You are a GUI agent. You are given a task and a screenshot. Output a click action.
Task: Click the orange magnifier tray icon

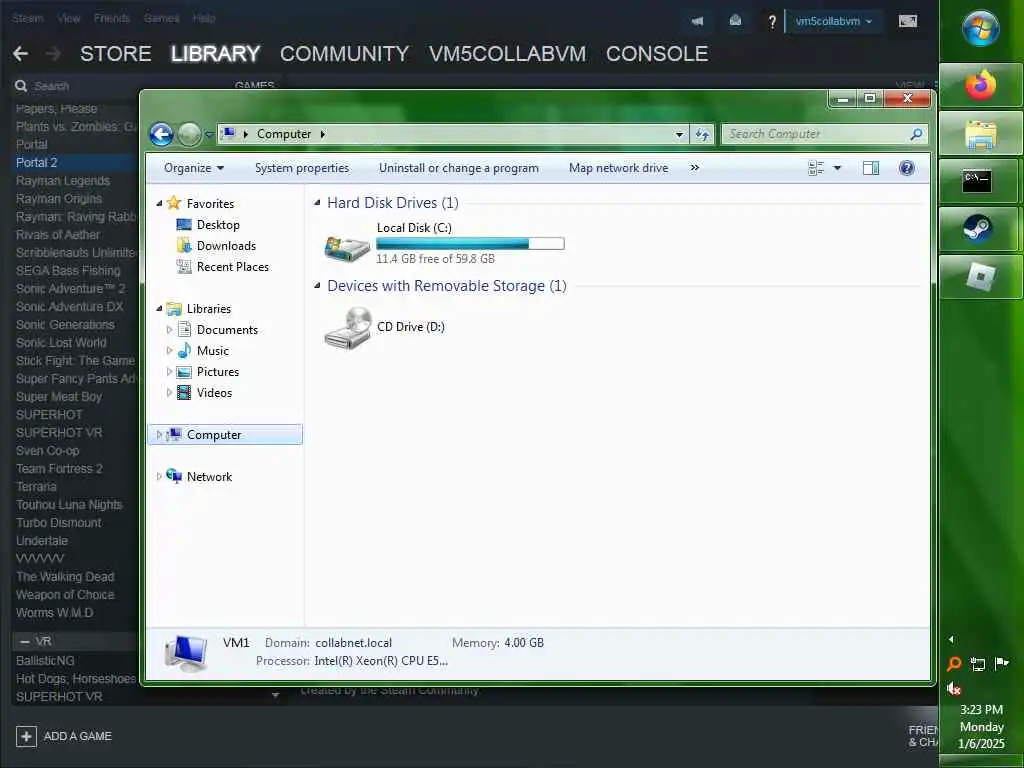click(954, 664)
